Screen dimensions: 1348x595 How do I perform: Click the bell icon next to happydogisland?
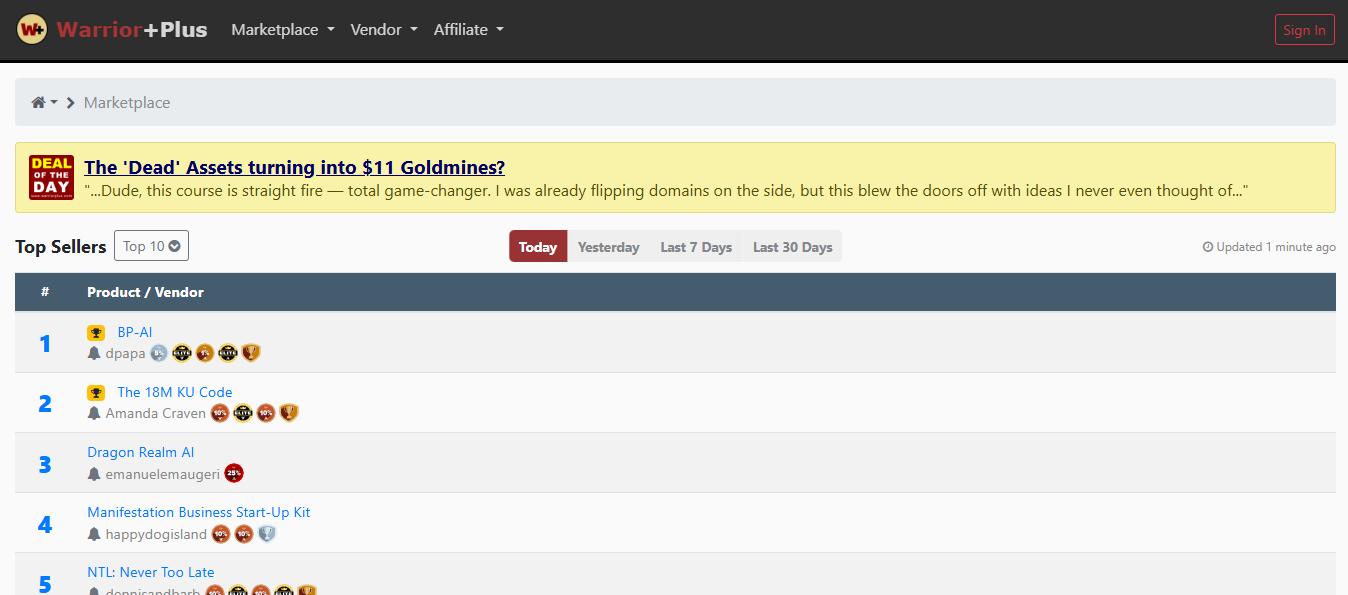click(94, 534)
